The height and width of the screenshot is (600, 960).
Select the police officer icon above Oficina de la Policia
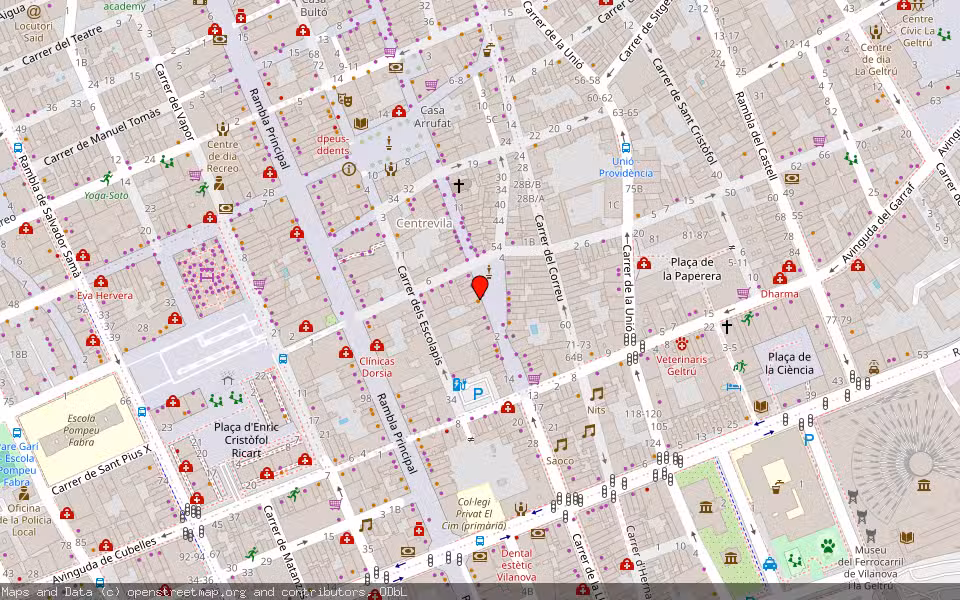[x=23, y=493]
